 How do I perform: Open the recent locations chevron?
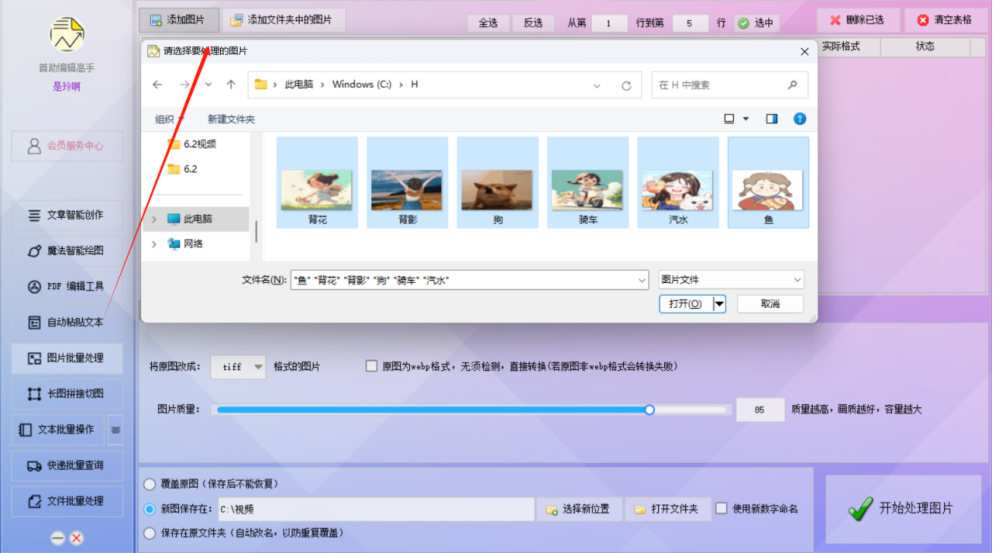[208, 84]
